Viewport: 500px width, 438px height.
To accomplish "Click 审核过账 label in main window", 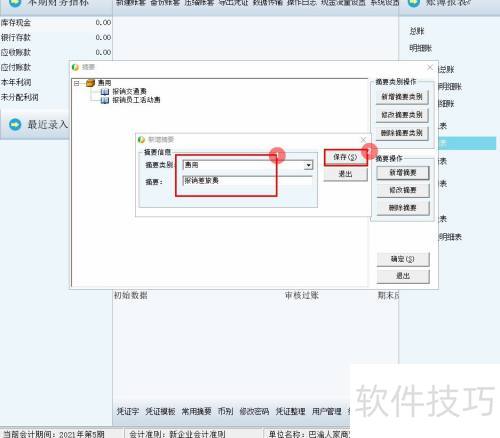I will coord(302,295).
